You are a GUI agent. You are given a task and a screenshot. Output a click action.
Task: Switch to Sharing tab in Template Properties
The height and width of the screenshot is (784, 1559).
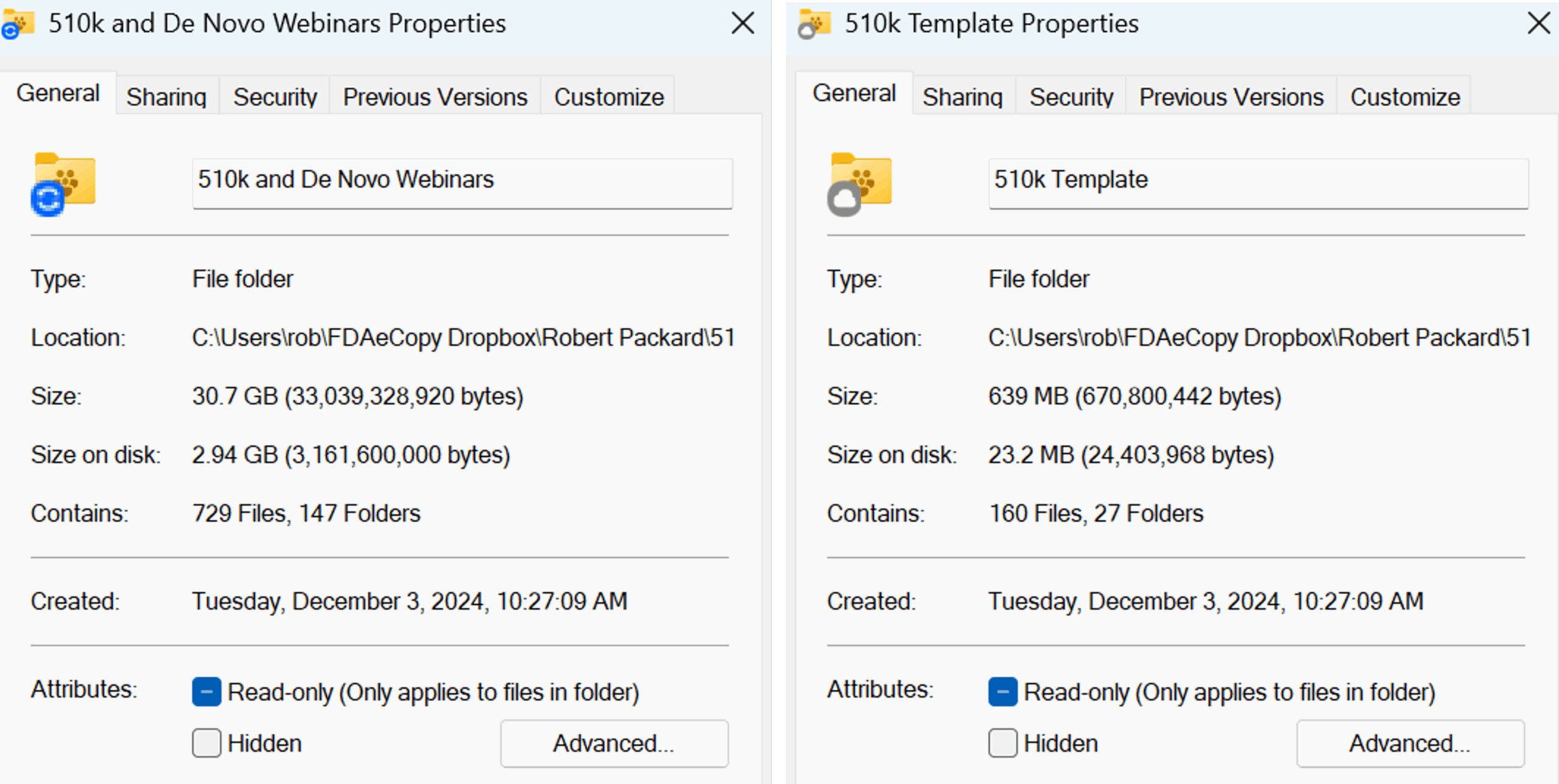click(x=962, y=97)
